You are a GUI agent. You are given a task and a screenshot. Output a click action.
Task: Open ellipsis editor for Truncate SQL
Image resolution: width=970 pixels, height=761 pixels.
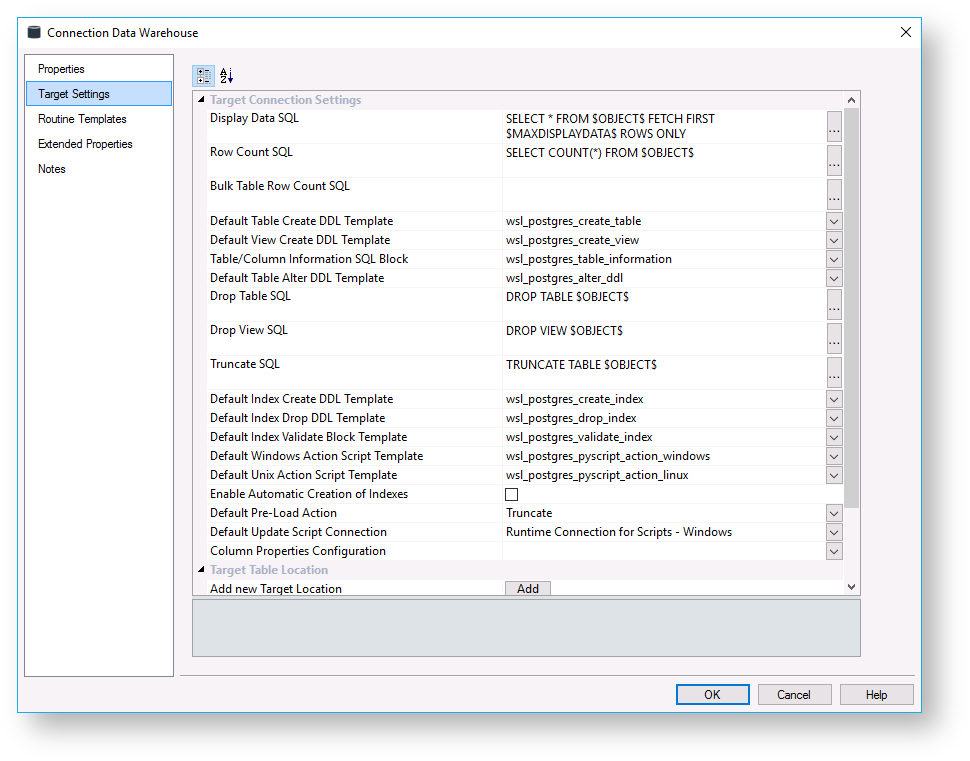(x=834, y=372)
